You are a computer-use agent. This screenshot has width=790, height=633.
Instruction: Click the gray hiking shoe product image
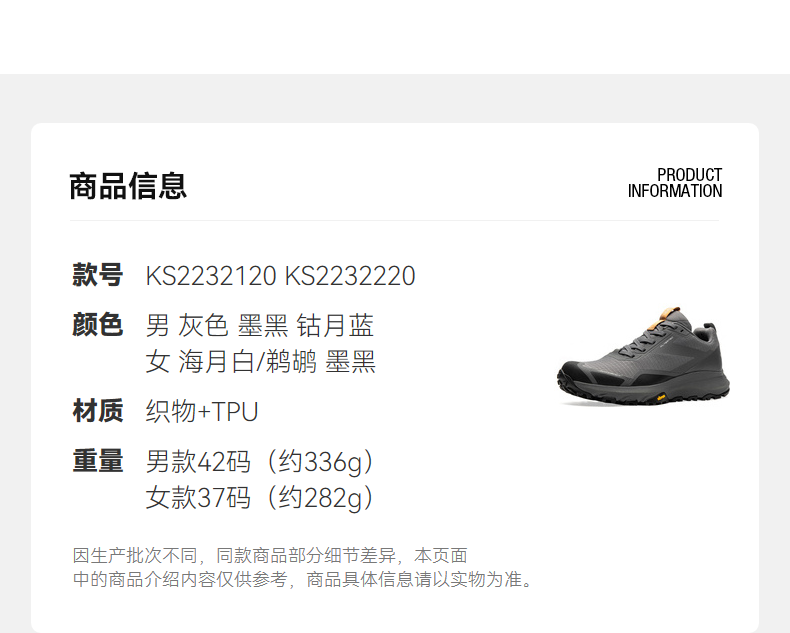tap(643, 355)
